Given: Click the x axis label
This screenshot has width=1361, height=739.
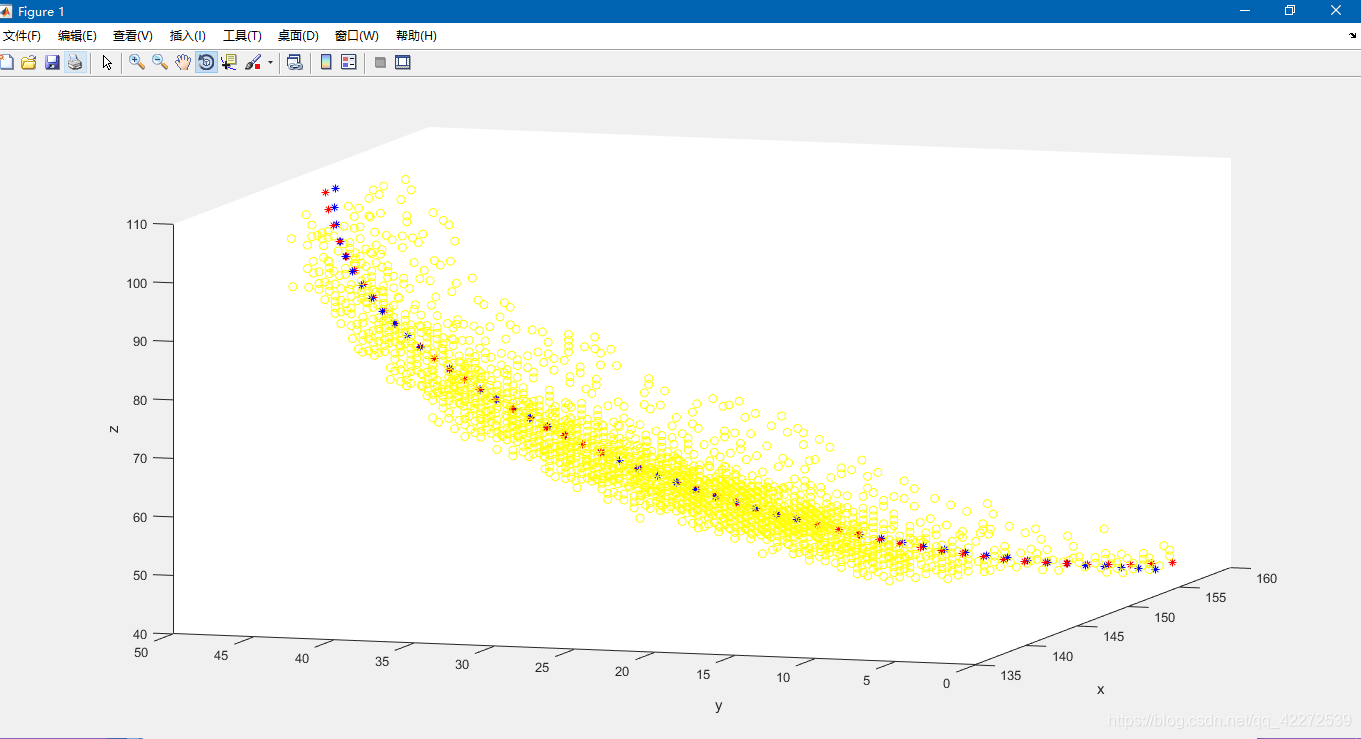Looking at the screenshot, I should 1101,689.
